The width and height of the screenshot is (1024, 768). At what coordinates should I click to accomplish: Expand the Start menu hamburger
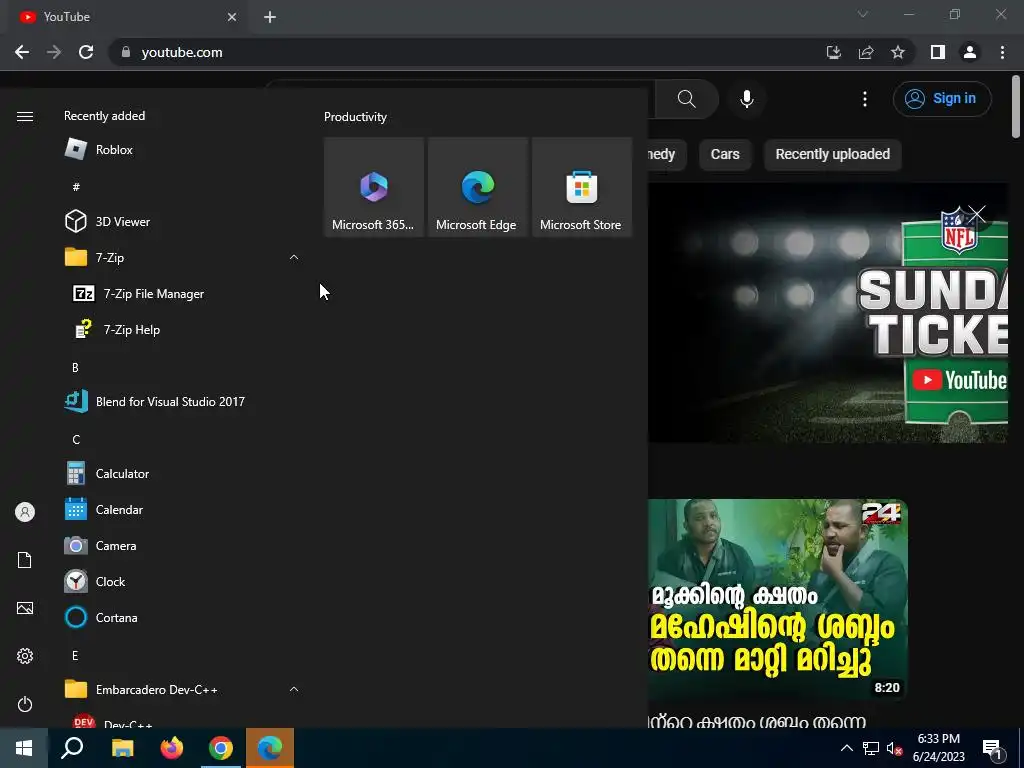[x=25, y=116]
